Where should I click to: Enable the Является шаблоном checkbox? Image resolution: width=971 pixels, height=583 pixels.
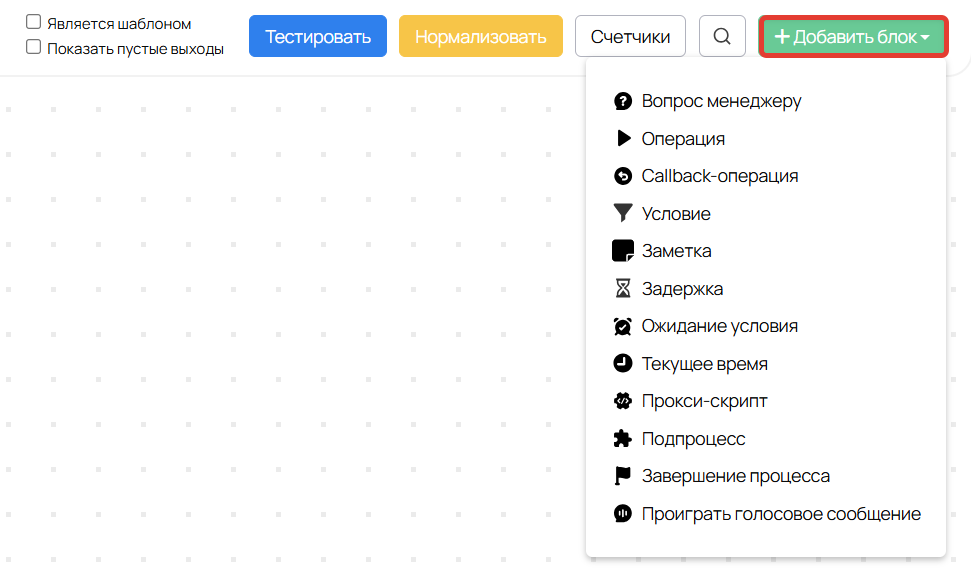pos(33,19)
